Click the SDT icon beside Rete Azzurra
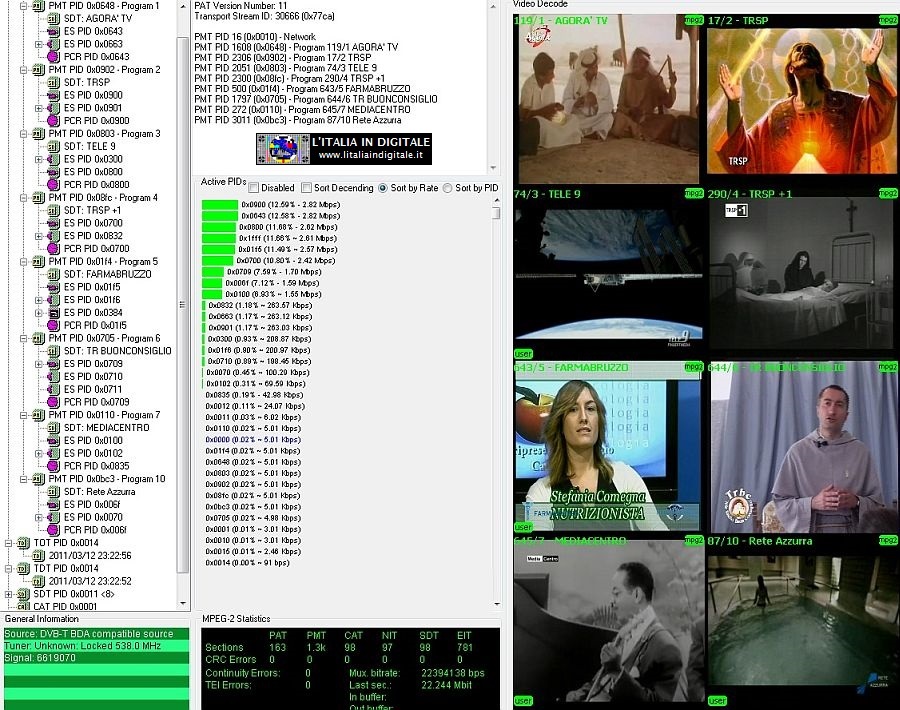The width and height of the screenshot is (900, 710). (x=53, y=492)
